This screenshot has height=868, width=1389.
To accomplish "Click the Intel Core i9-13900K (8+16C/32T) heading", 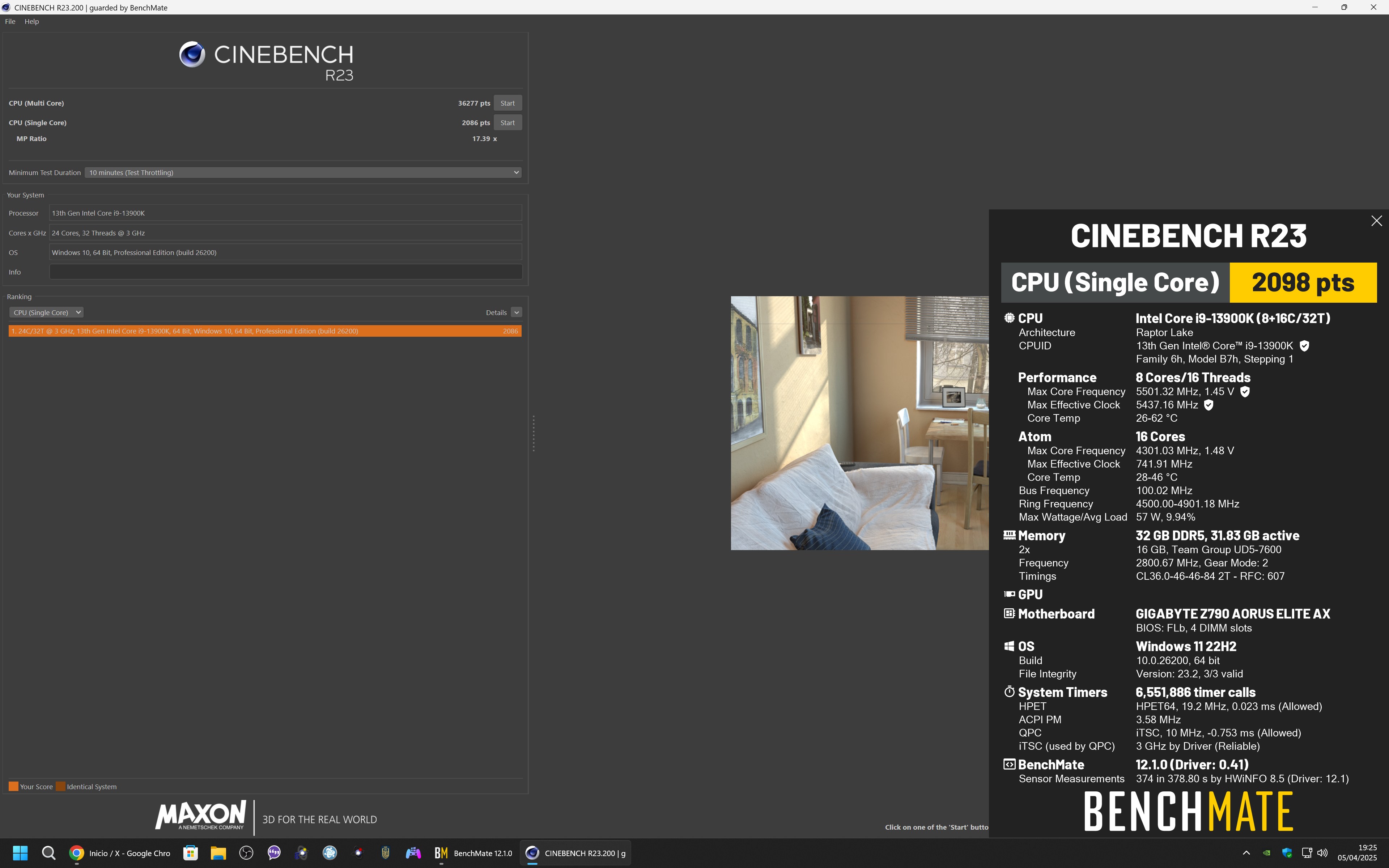I will point(1232,318).
